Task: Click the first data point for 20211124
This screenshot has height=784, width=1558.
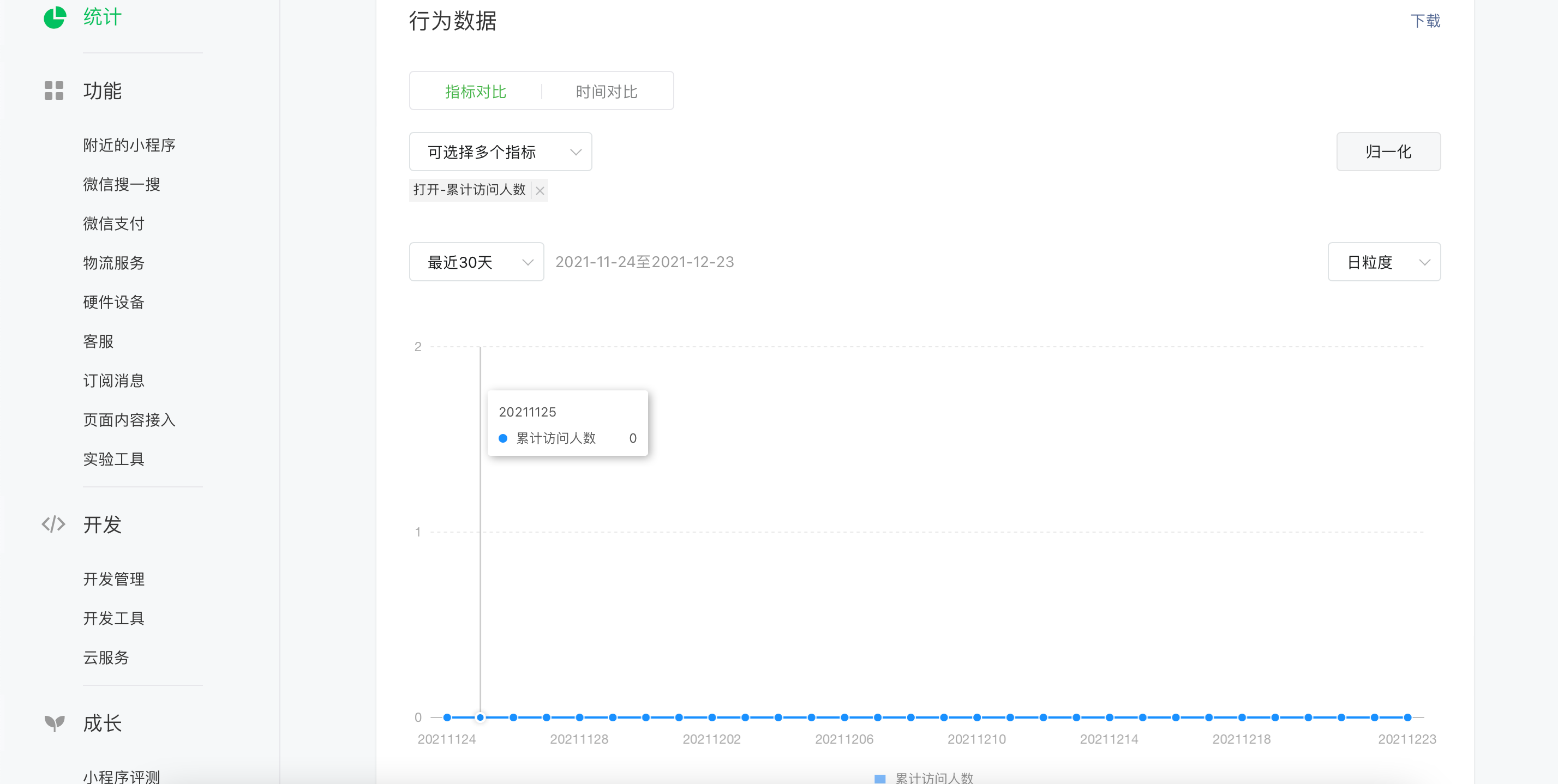Action: [x=447, y=717]
